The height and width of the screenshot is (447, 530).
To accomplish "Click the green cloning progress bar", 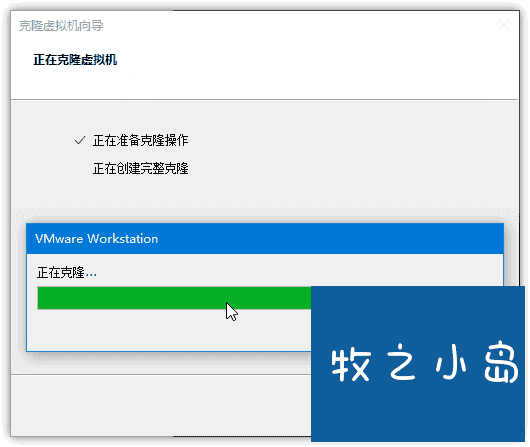I will (174, 298).
